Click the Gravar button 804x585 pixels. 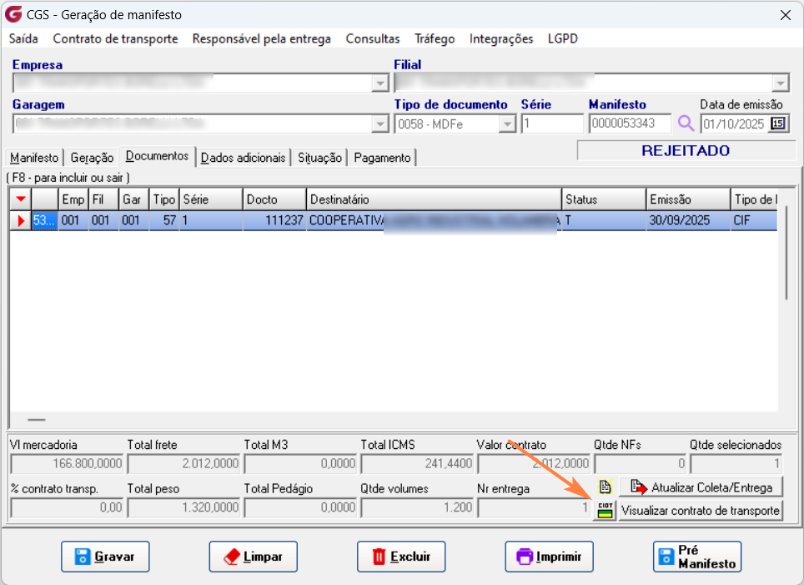[x=105, y=556]
